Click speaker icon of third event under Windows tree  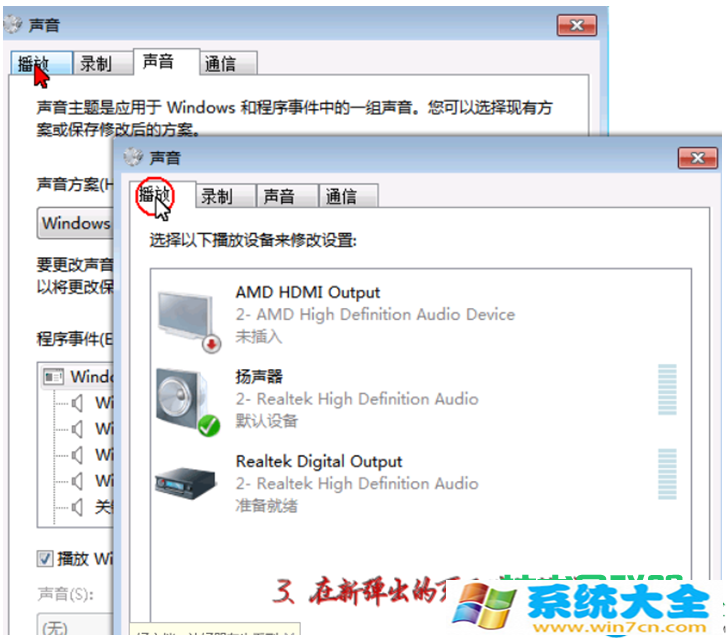78,455
